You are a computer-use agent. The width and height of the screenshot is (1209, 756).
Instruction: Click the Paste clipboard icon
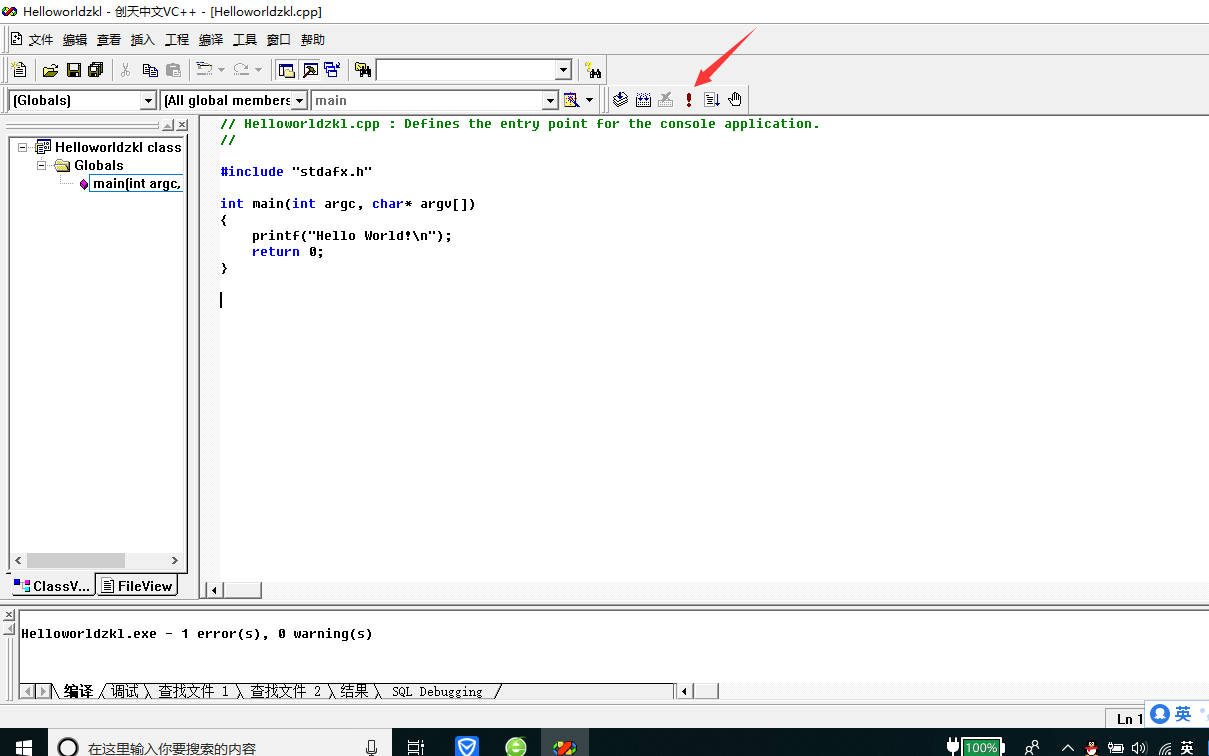click(174, 70)
